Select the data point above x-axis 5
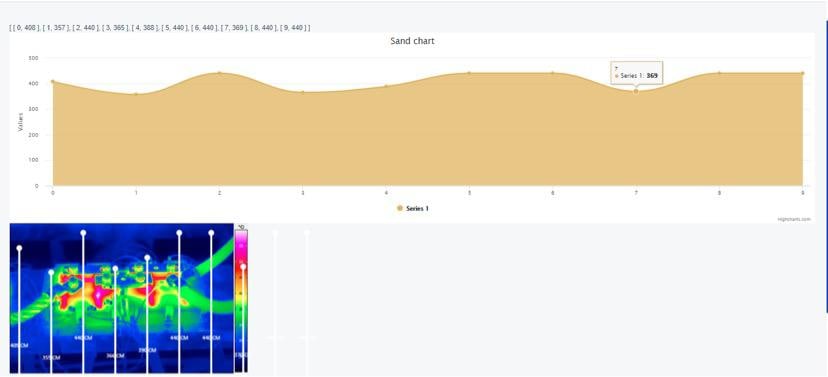Image resolution: width=828 pixels, height=377 pixels. [x=469, y=73]
